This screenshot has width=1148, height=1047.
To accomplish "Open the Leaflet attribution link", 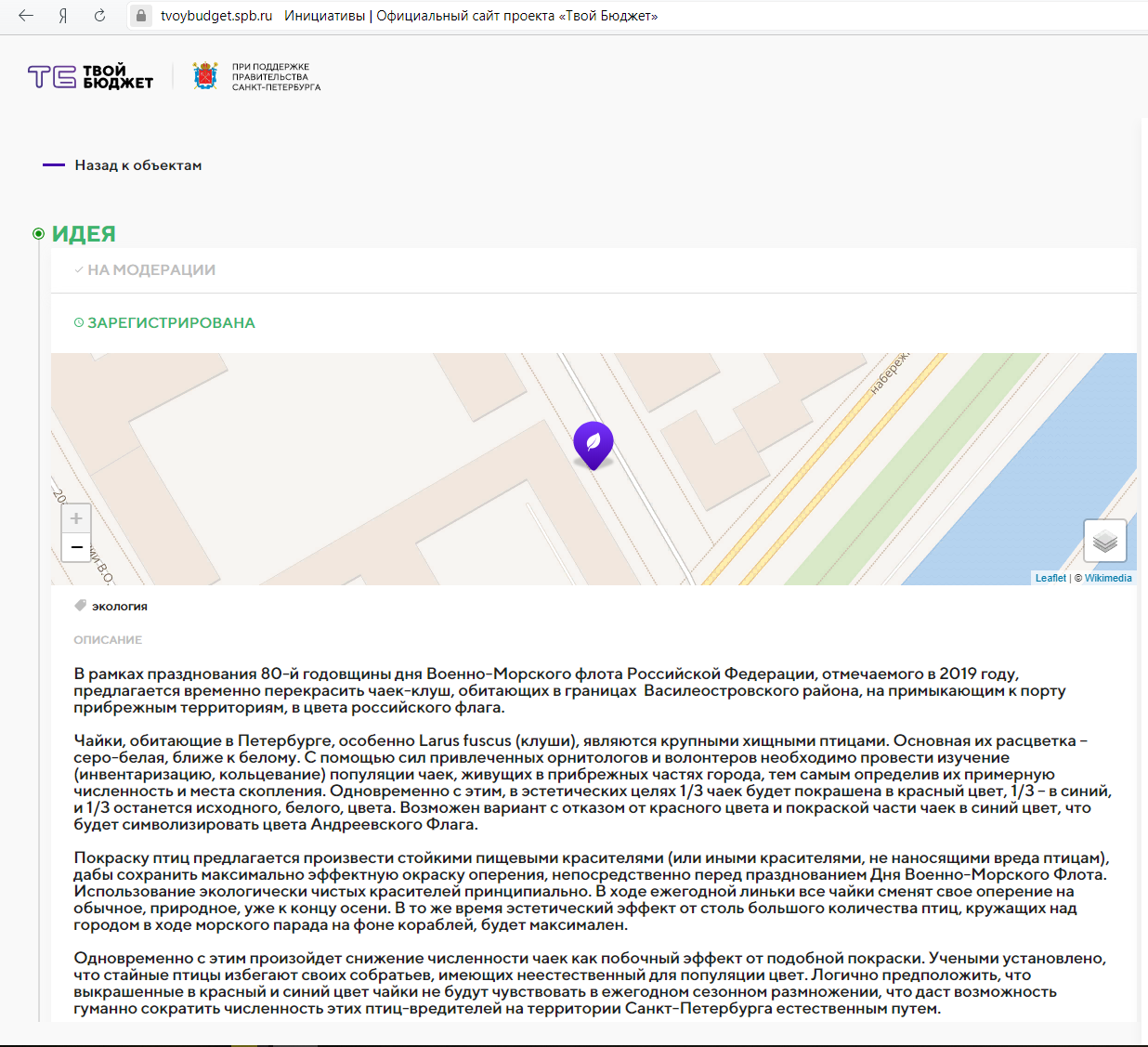I will pyautogui.click(x=1050, y=578).
